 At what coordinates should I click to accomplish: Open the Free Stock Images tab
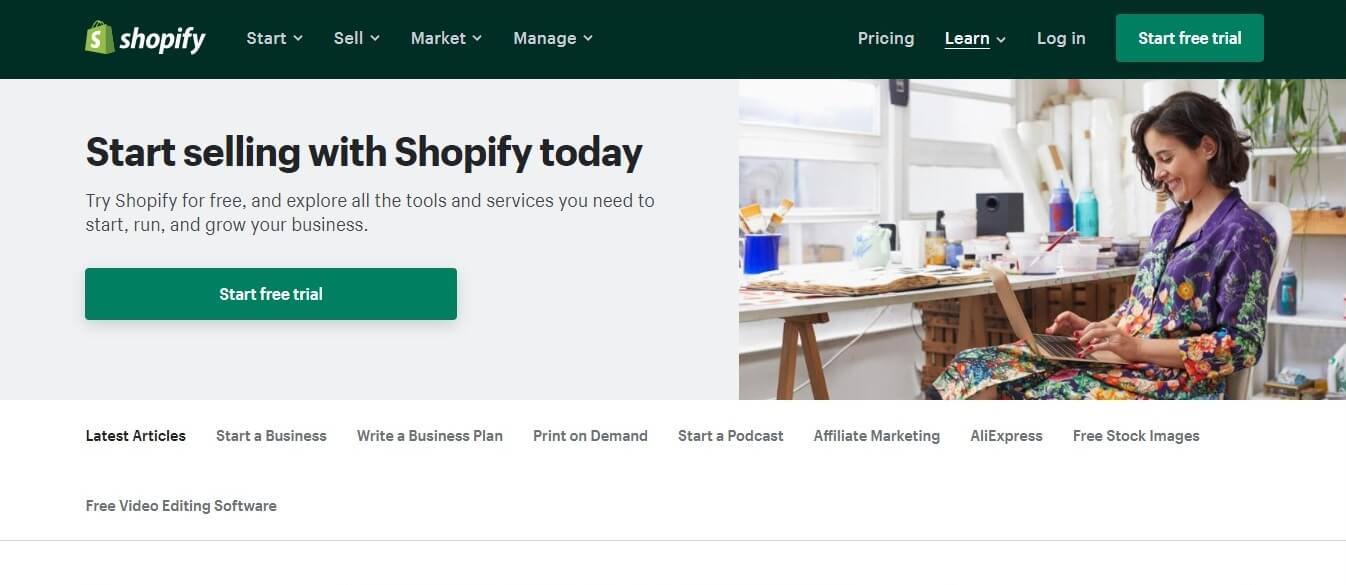click(1136, 436)
